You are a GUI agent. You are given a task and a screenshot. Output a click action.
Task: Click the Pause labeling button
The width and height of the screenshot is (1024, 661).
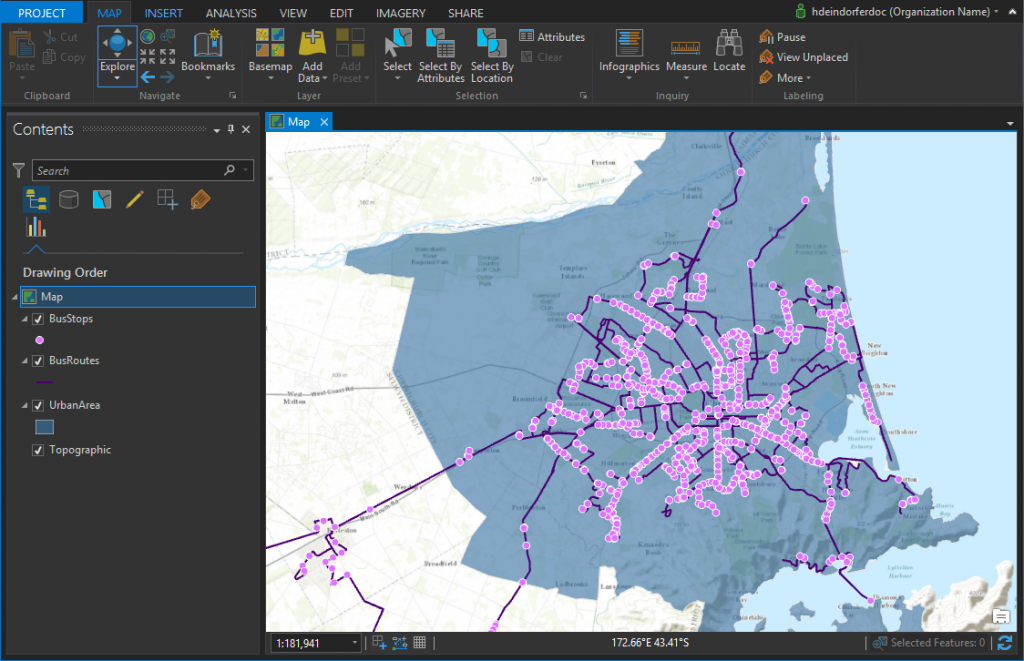point(785,37)
